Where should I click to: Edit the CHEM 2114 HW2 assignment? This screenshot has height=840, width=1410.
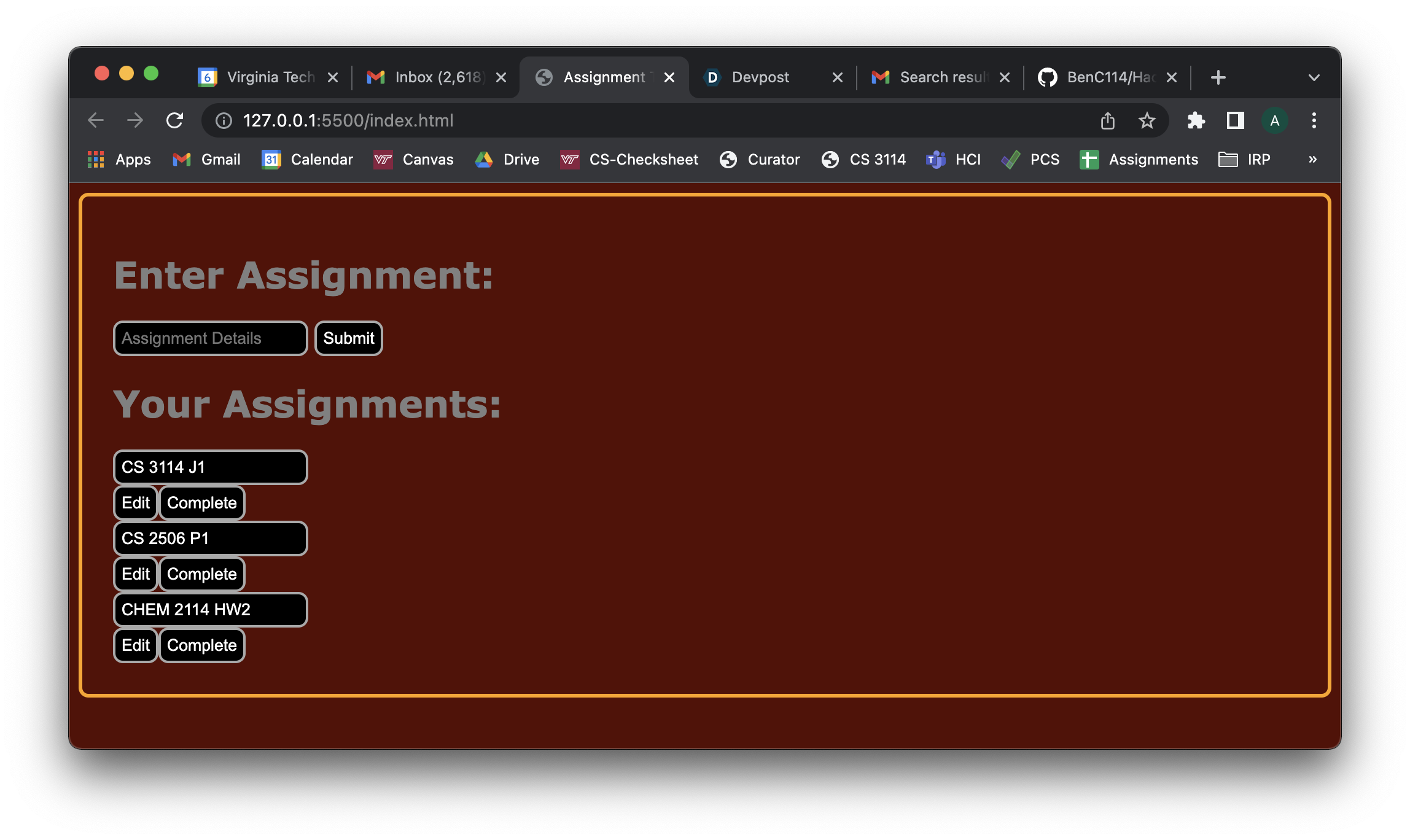(x=135, y=645)
